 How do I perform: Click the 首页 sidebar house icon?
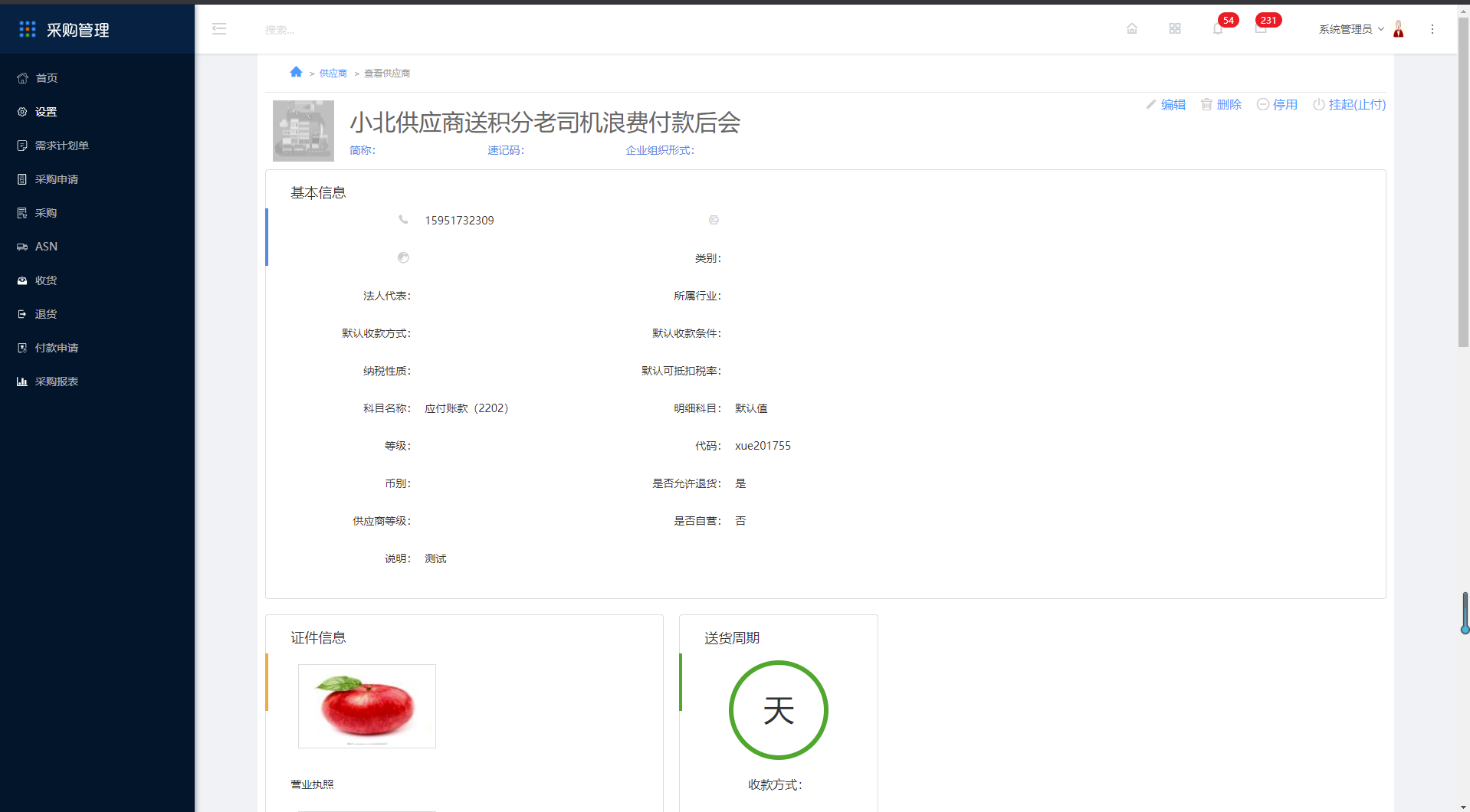tap(22, 78)
